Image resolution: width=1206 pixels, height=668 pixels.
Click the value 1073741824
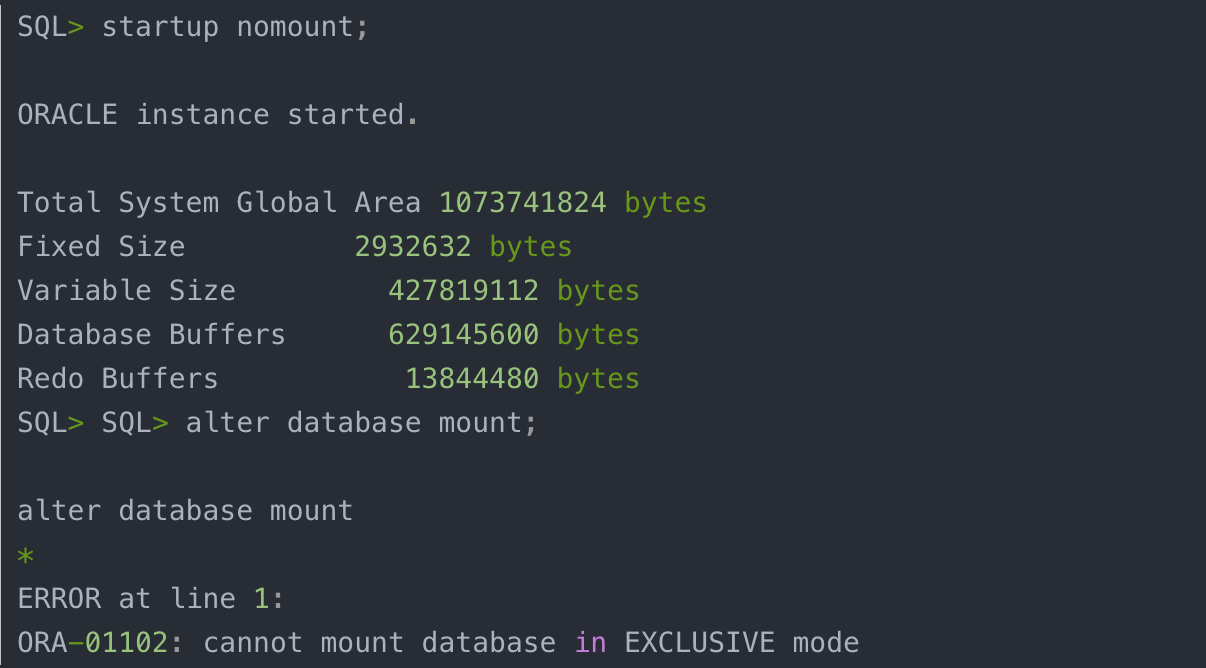(522, 202)
